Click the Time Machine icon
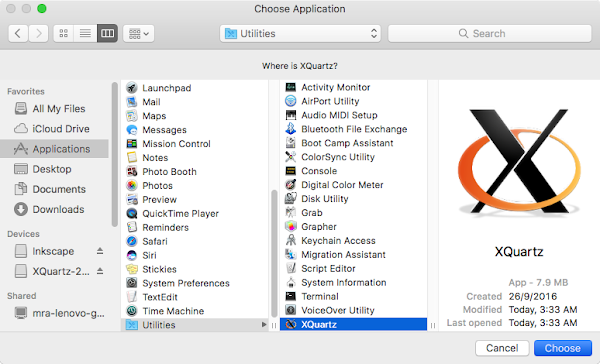The image size is (600, 364). pyautogui.click(x=132, y=311)
